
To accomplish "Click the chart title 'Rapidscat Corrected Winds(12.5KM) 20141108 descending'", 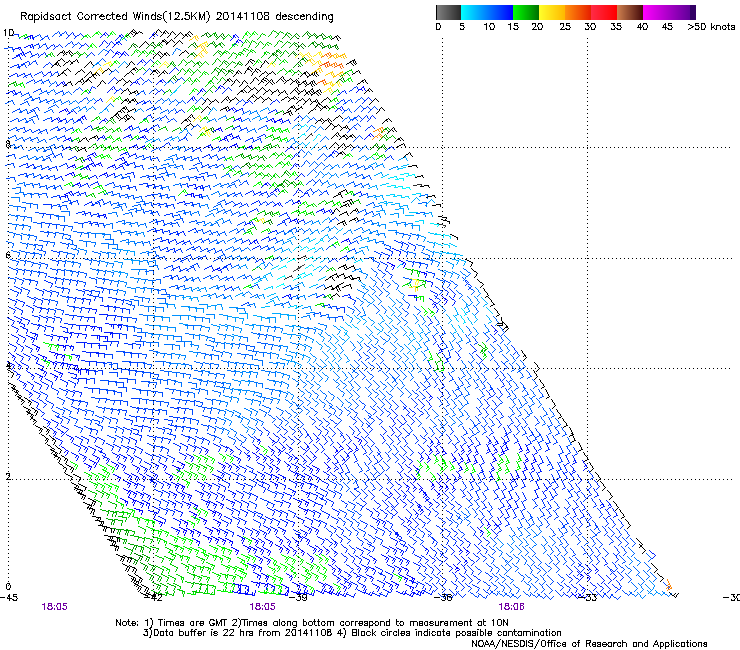I will [x=177, y=17].
